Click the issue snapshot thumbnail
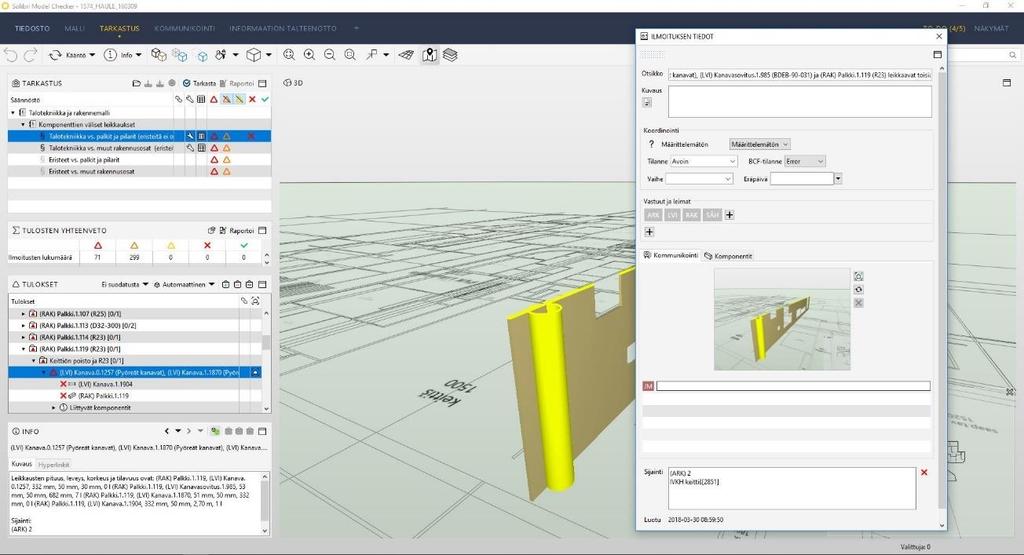Screen dimensions: 1024x555 point(782,319)
